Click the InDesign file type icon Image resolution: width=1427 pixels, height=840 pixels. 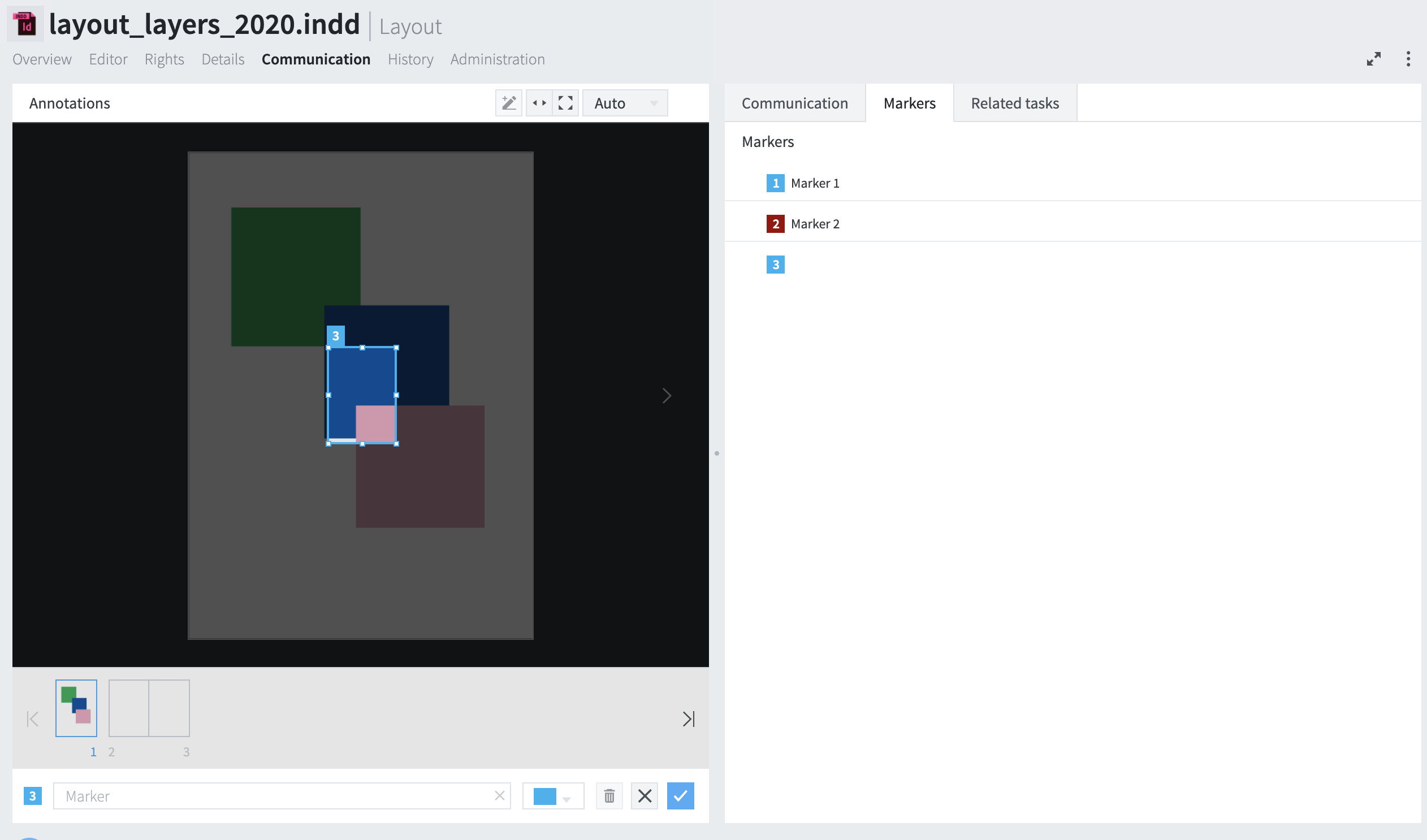coord(24,24)
